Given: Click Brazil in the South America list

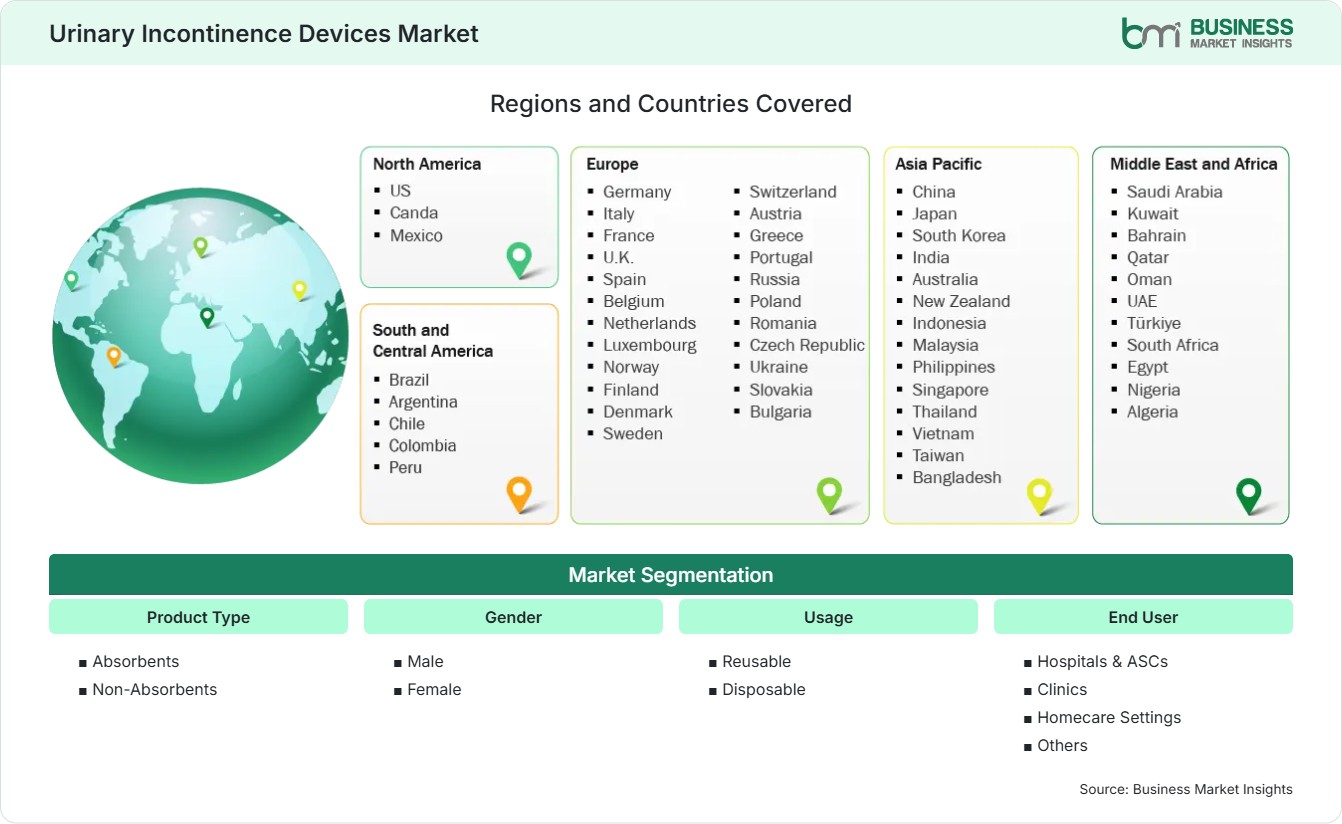Looking at the screenshot, I should [x=409, y=379].
